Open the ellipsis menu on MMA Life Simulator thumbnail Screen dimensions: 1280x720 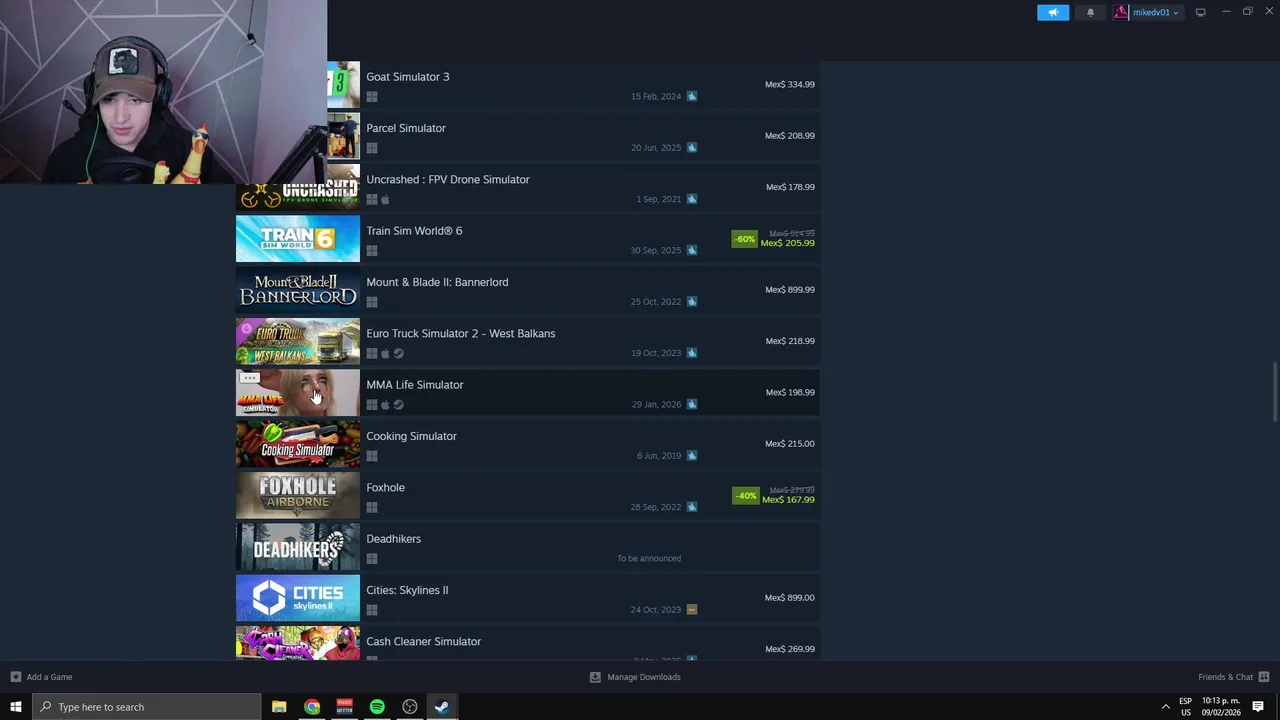(249, 379)
